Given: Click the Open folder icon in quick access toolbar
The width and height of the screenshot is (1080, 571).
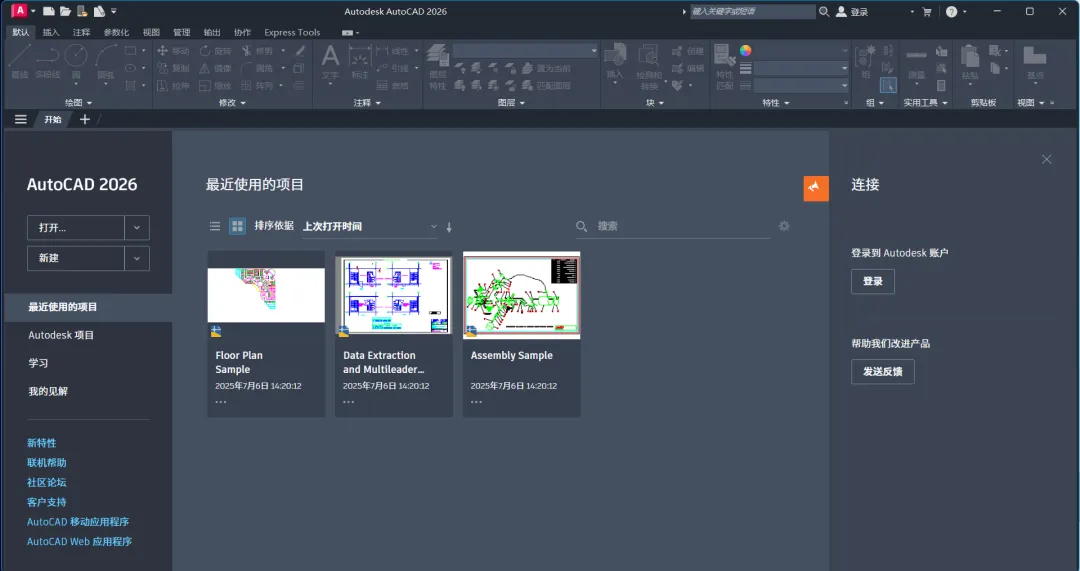Looking at the screenshot, I should pos(65,11).
